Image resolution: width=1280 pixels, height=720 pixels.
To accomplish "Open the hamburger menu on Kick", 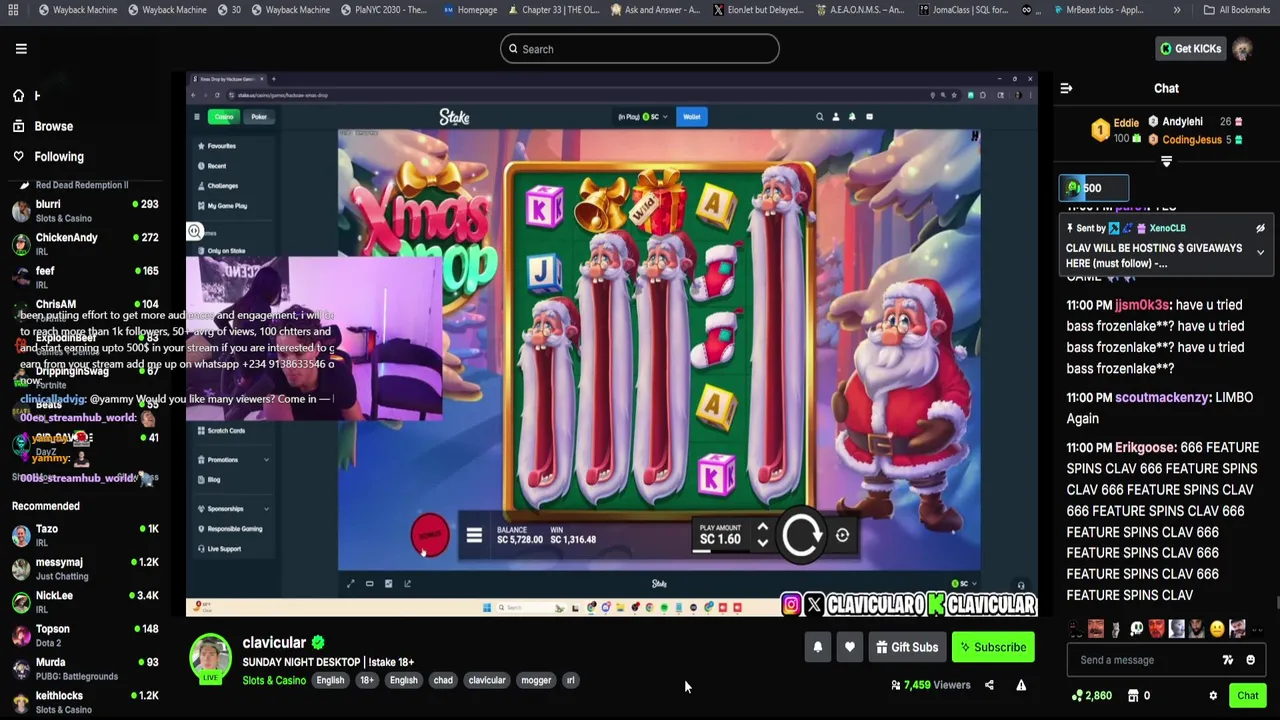I will click(x=21, y=49).
